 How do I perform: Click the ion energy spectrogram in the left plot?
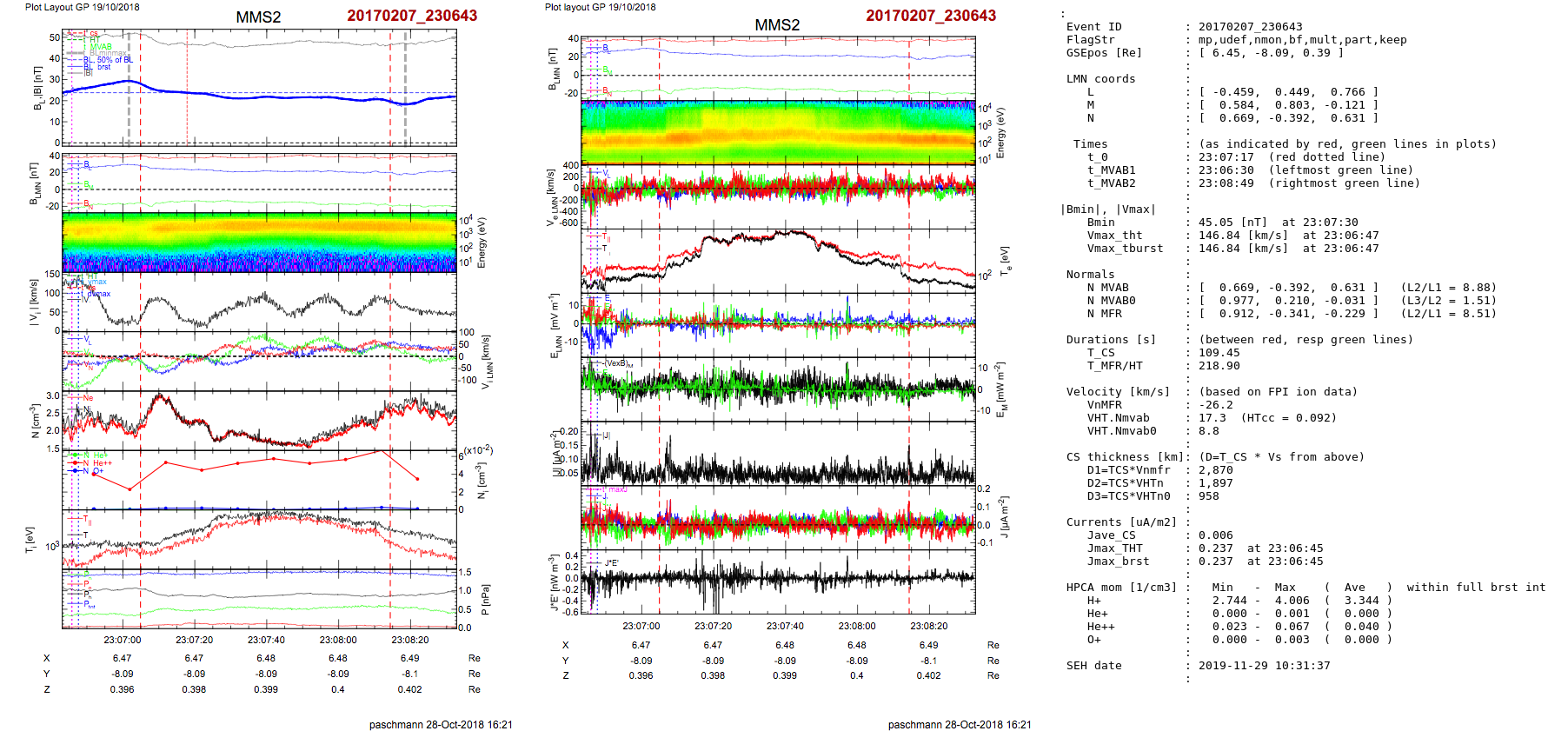(259, 243)
